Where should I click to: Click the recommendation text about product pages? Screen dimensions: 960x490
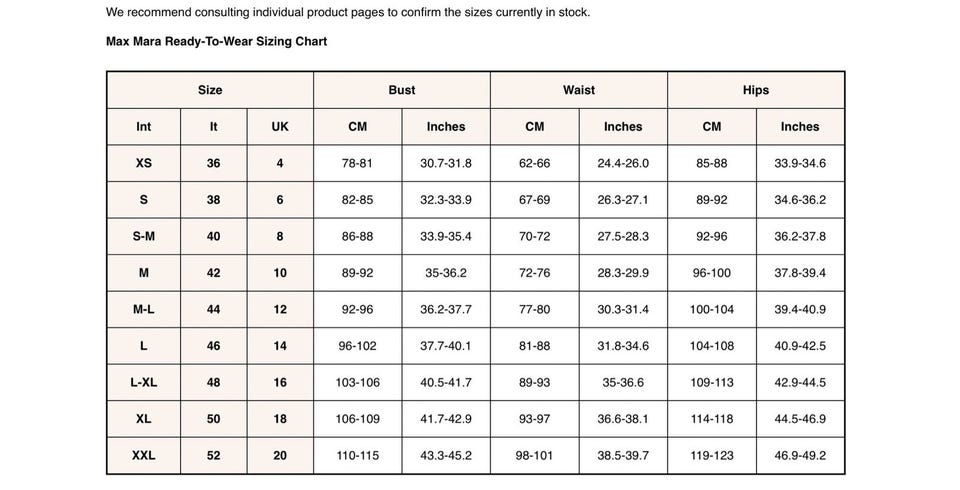[348, 13]
